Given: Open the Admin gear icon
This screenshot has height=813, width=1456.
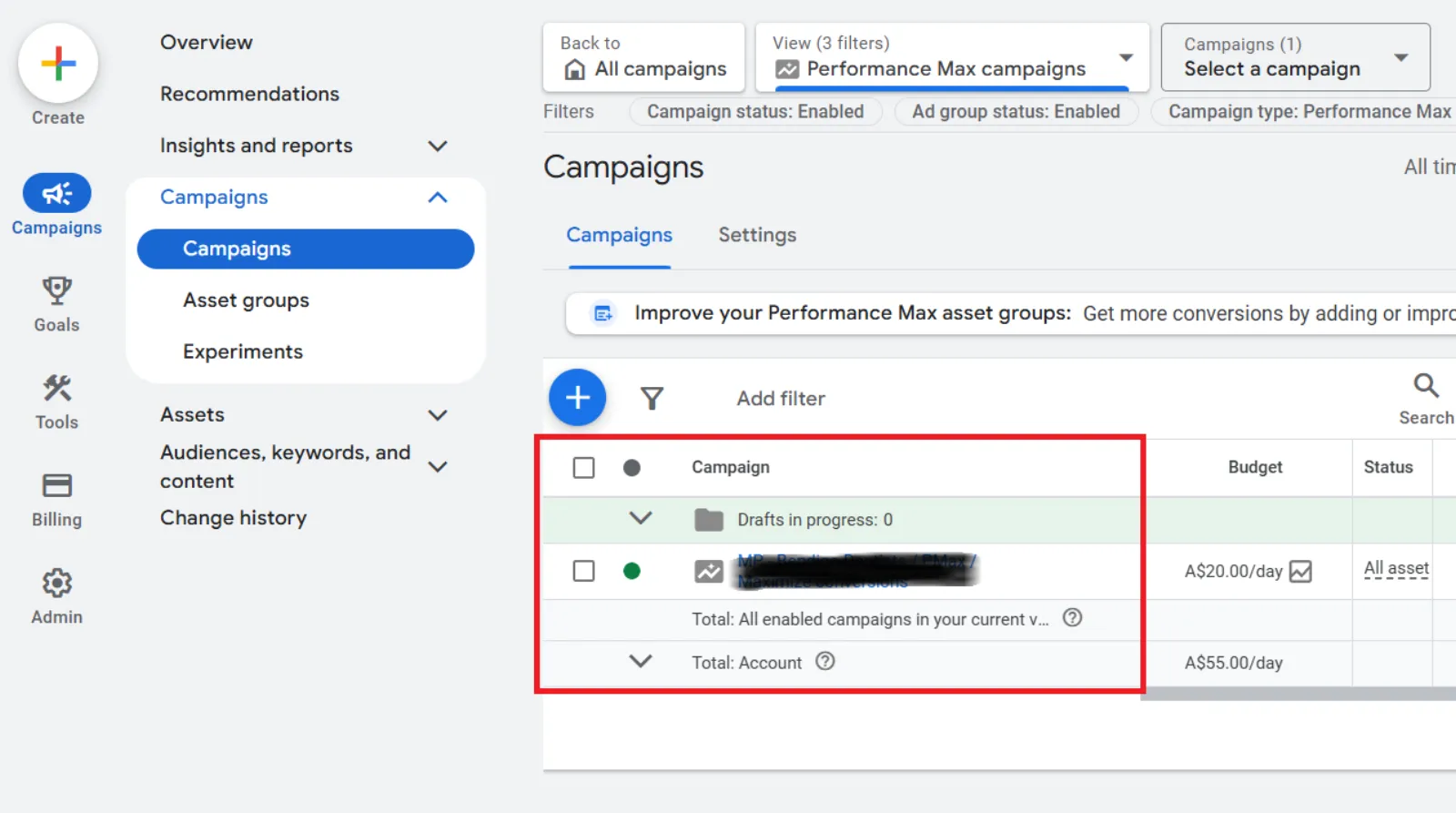Looking at the screenshot, I should (x=56, y=583).
